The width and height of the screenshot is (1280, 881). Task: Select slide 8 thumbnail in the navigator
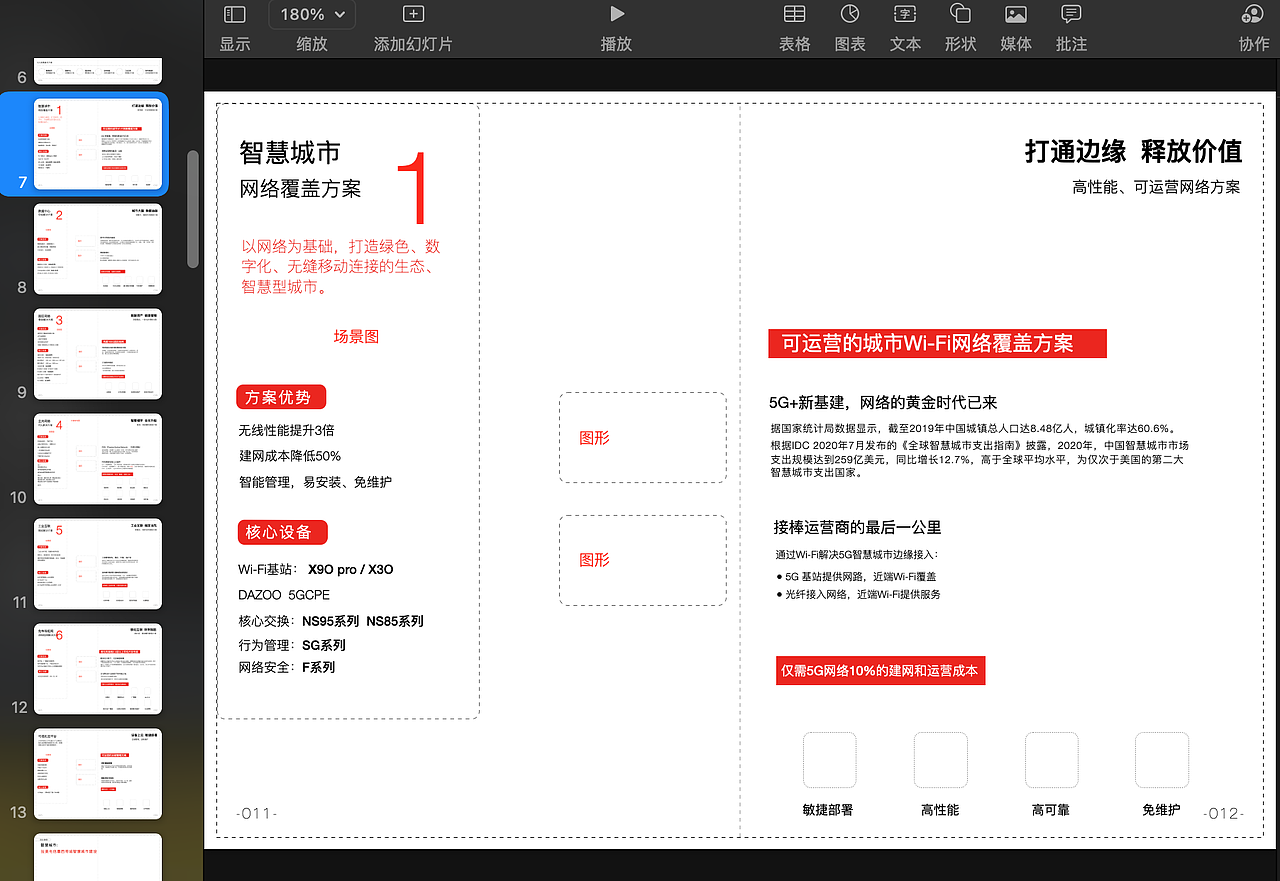(97, 248)
